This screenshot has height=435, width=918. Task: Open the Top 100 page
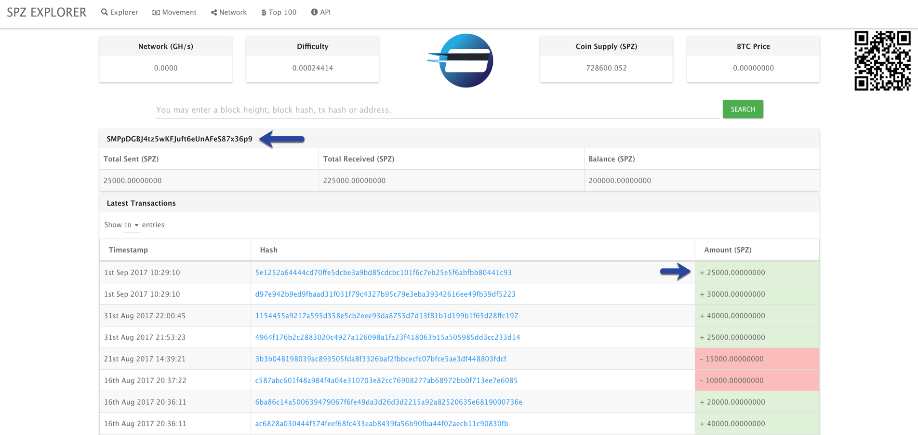pyautogui.click(x=284, y=13)
